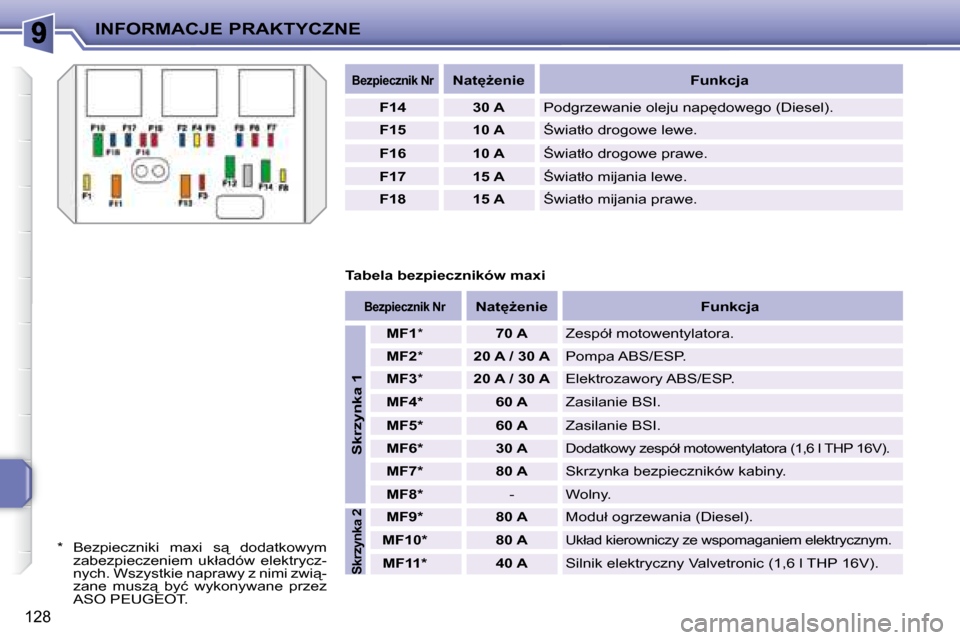Select the yellow F1 fuse in the diagram
The height and width of the screenshot is (640, 960).
[87, 182]
